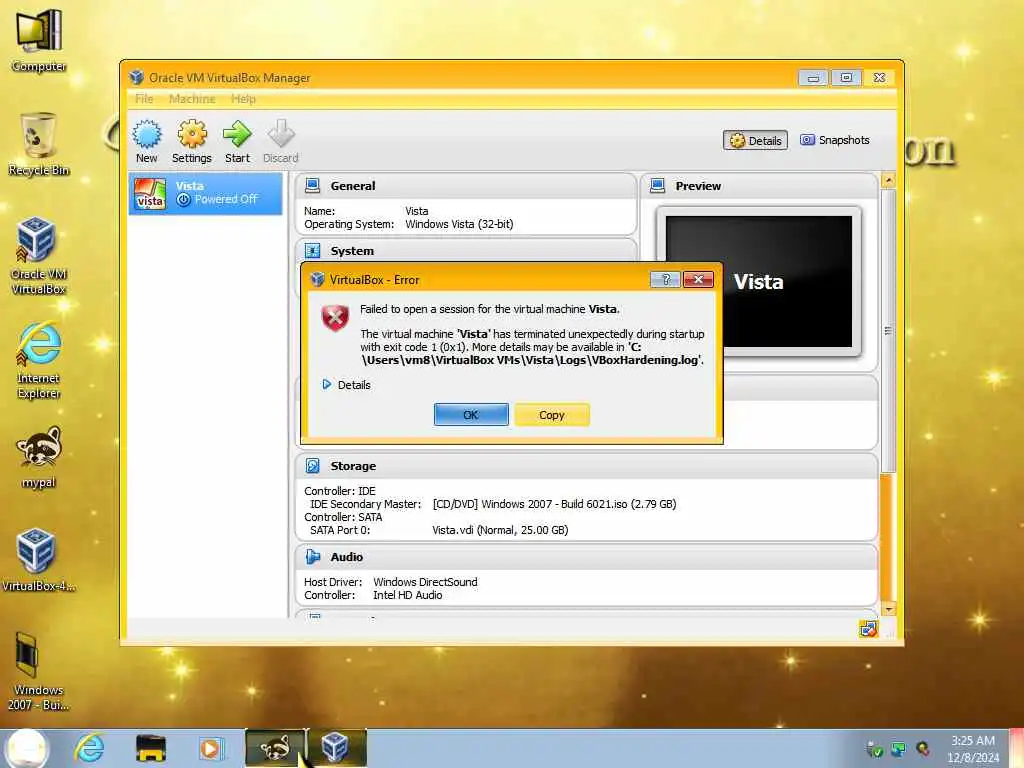Screen dimensions: 1024x768
Task: Select Oracle VM VirtualBox desktop shortcut
Action: 39,256
